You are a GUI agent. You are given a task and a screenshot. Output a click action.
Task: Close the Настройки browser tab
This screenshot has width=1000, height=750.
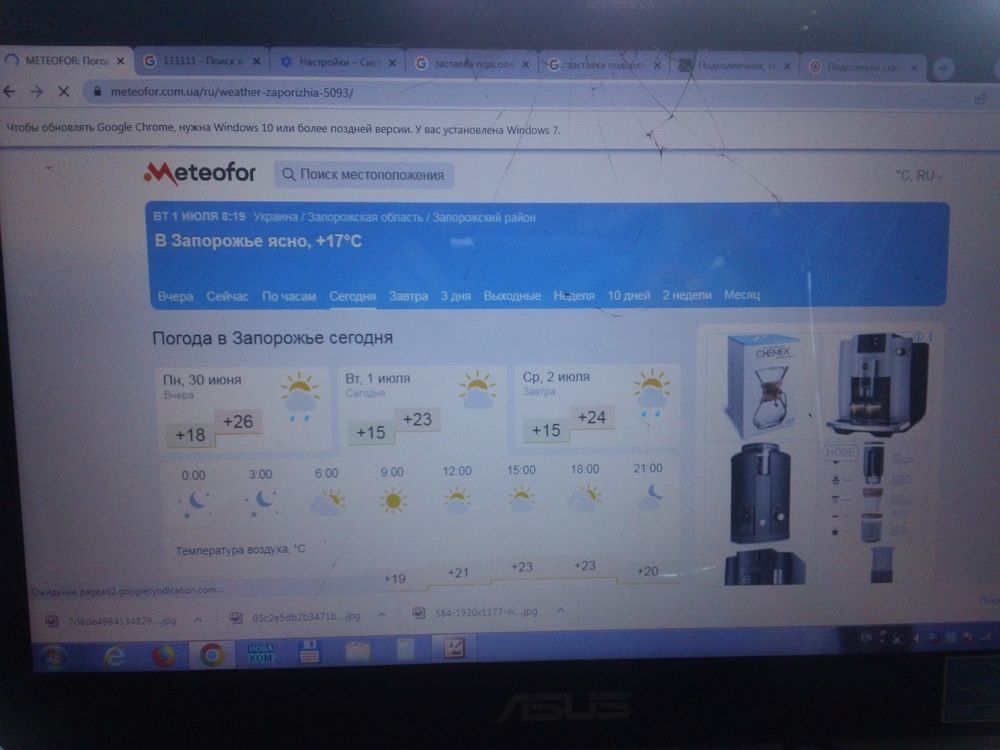pos(392,62)
